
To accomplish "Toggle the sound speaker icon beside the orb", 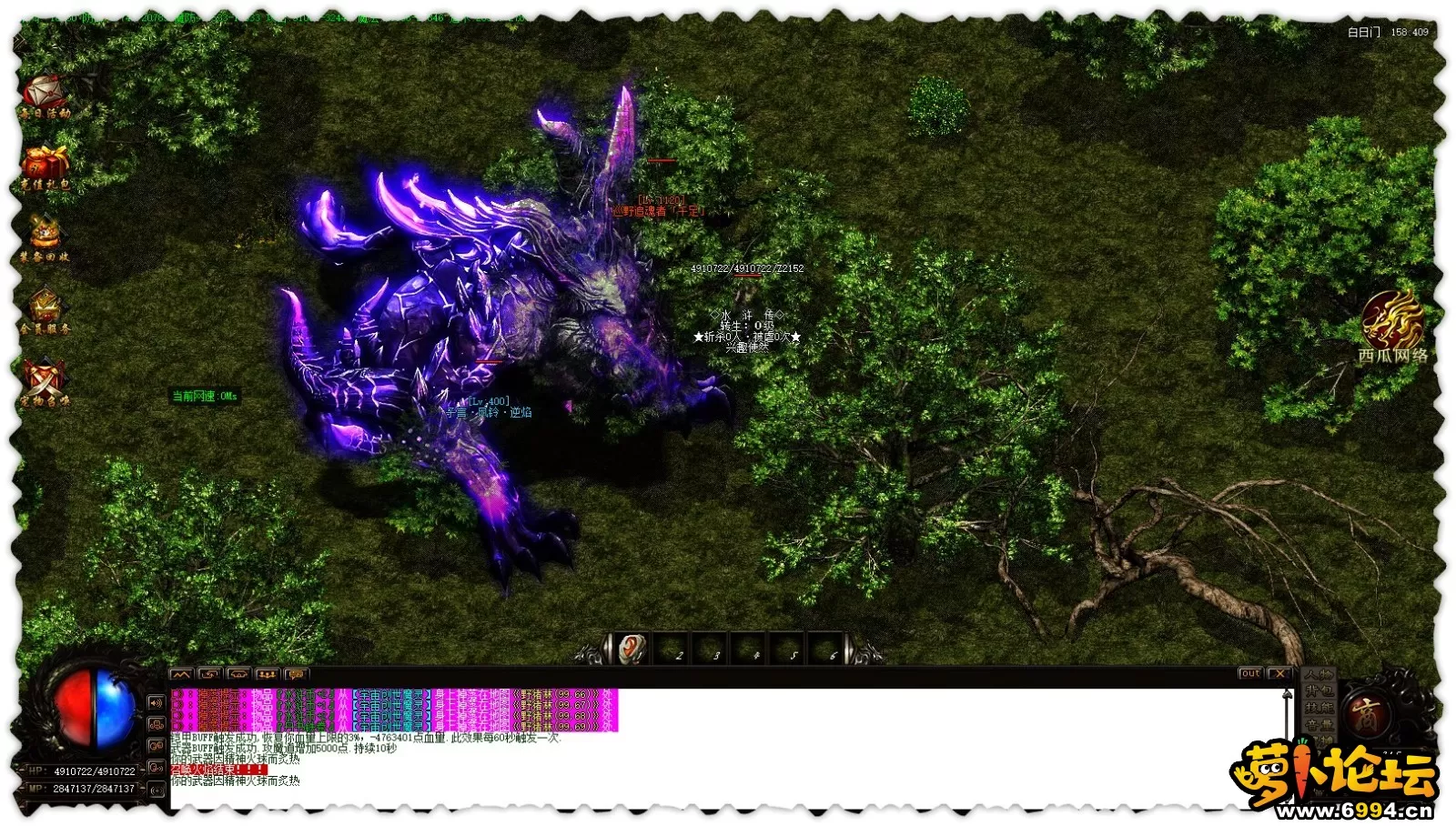I will 156,703.
